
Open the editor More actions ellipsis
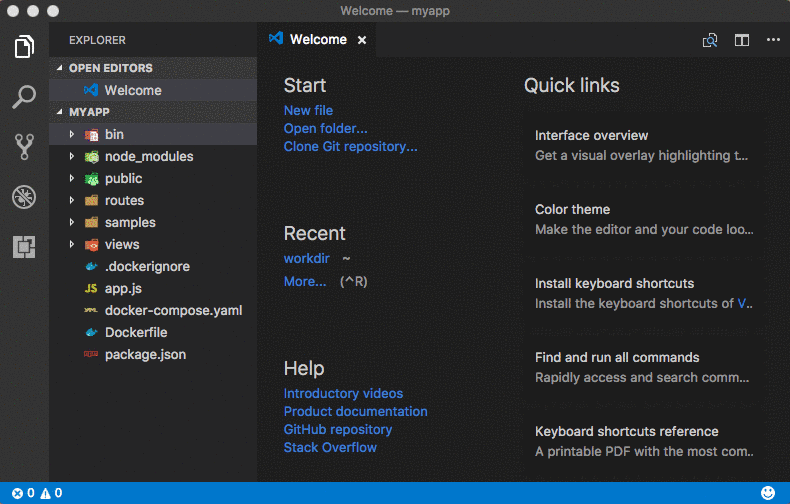pos(773,40)
